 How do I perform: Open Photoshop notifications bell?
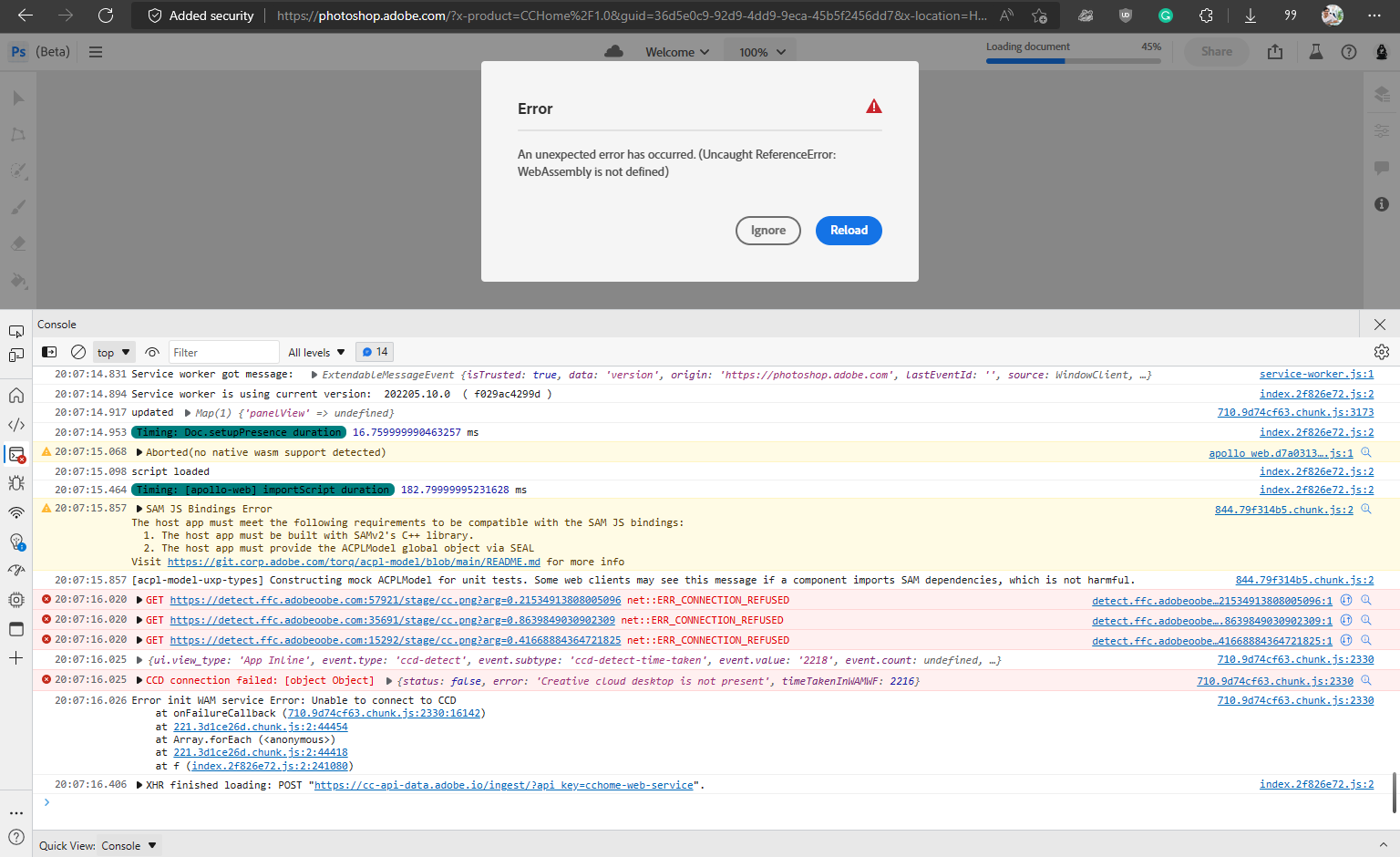pyautogui.click(x=1381, y=52)
